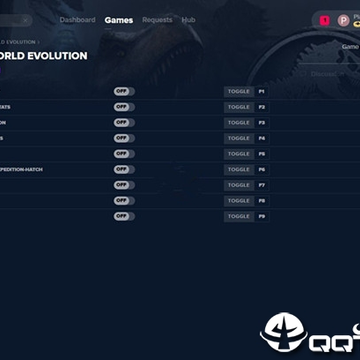Enable the OFF switch in the F3 row
Image resolution: width=360 pixels, height=360 pixels.
tap(124, 123)
